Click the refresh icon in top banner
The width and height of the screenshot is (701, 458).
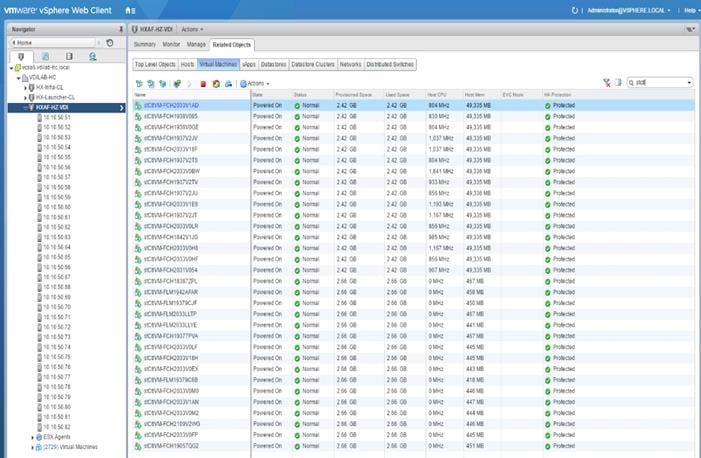coord(574,10)
